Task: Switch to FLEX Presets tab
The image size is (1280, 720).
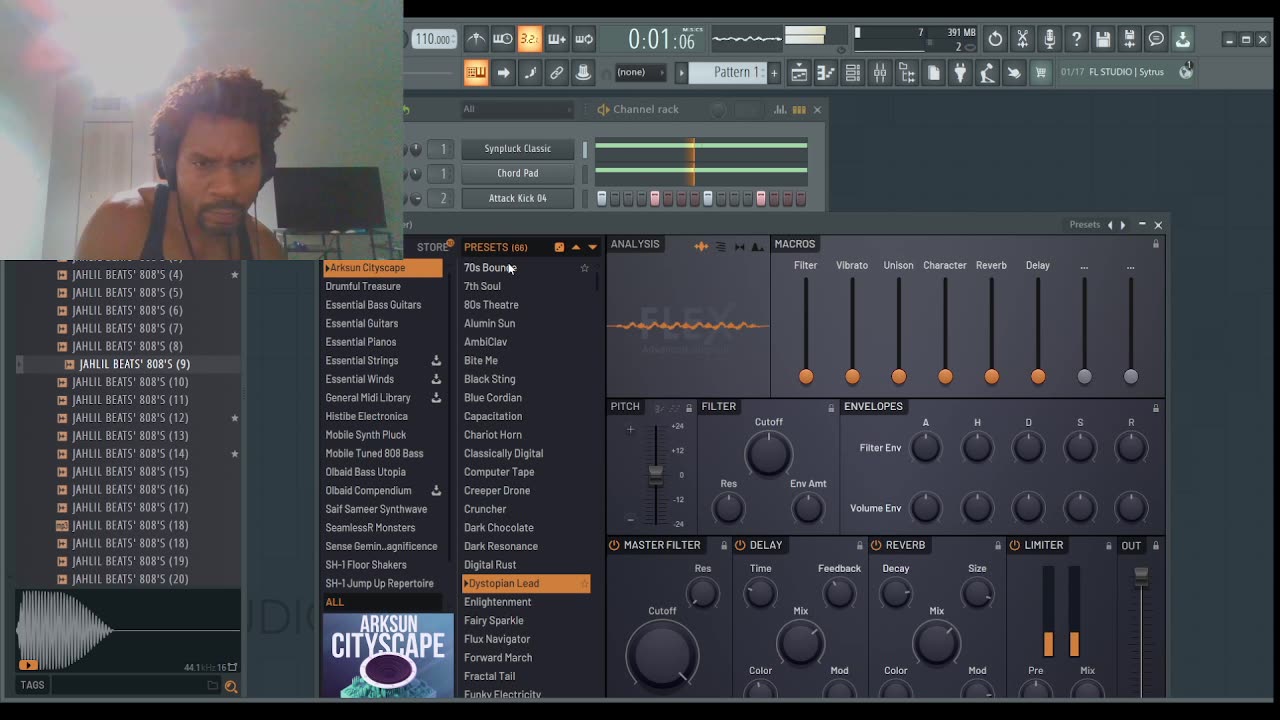Action: (x=495, y=247)
